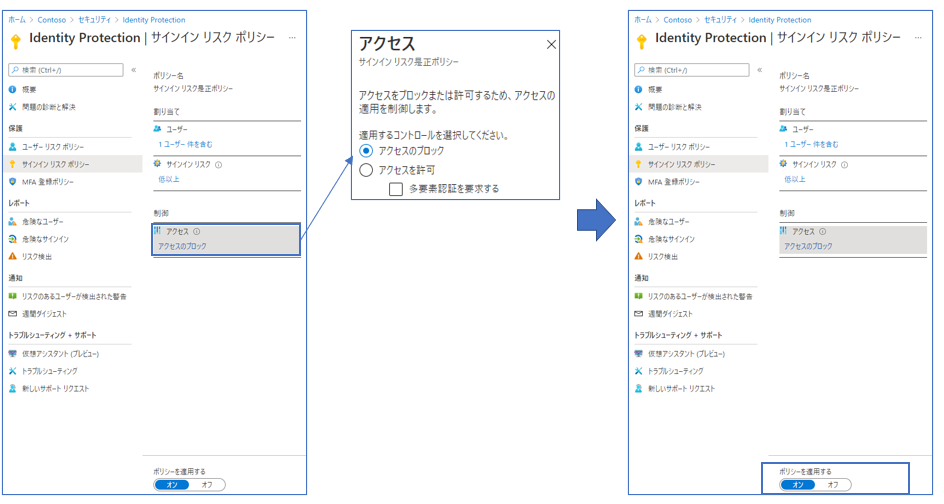Open リスクのあるユーザーが検出された警告 in right pane menu
Viewport: 944px width, 504px height.
click(x=700, y=296)
